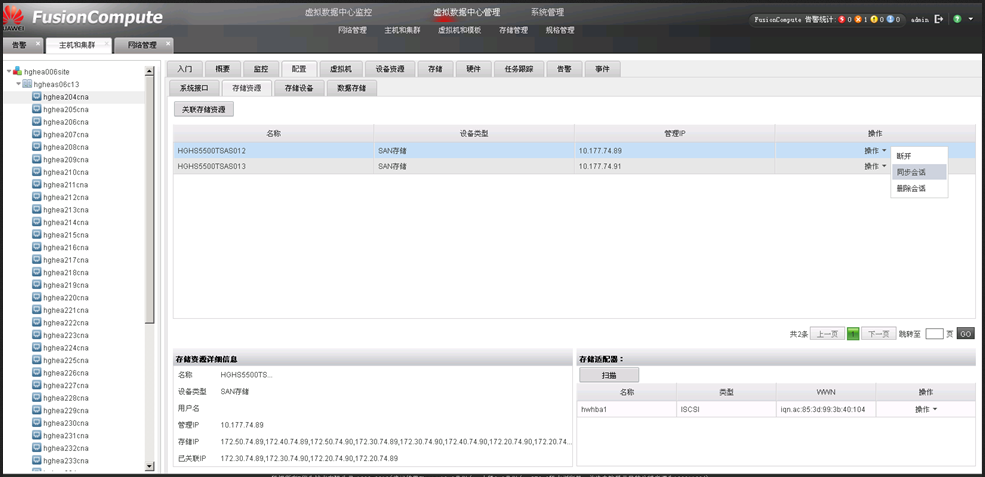Viewport: 985px width, 477px height.
Task: Click the page number input field
Action: tap(934, 334)
